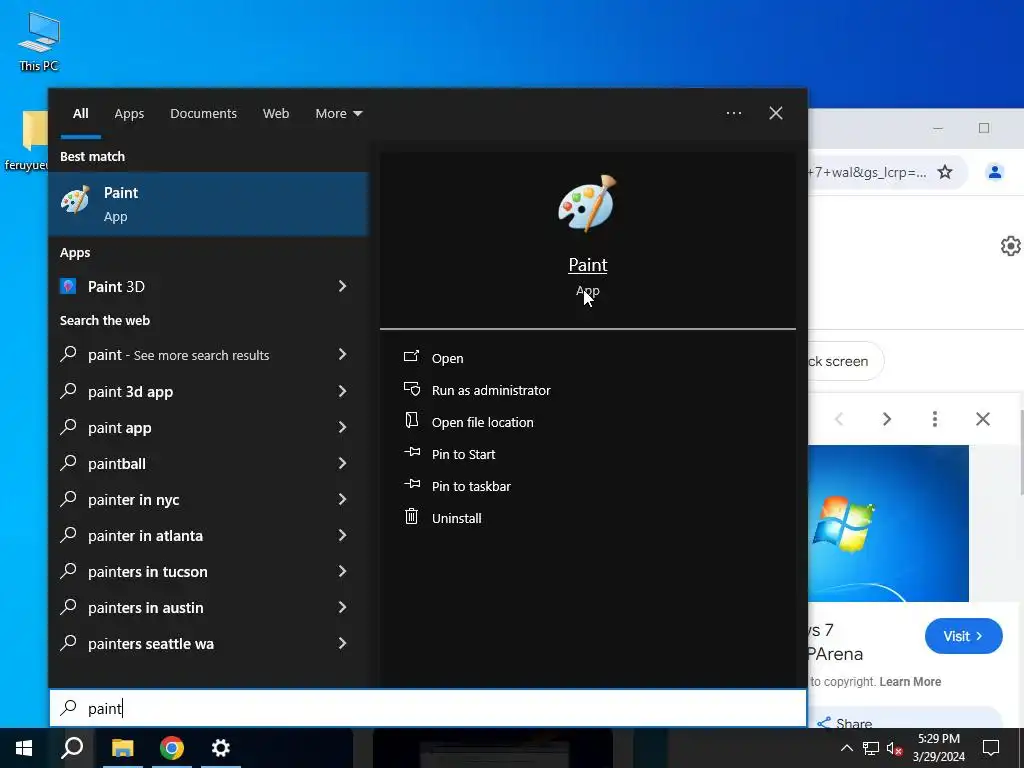Expand the More filter dropdown
This screenshot has height=768, width=1024.
338,114
